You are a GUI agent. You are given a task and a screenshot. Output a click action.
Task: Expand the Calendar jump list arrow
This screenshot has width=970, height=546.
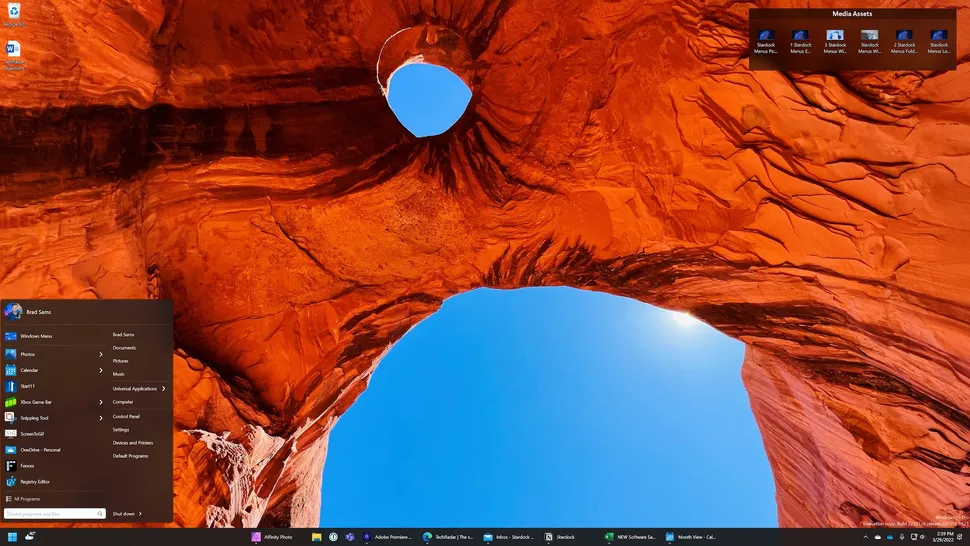pos(101,370)
